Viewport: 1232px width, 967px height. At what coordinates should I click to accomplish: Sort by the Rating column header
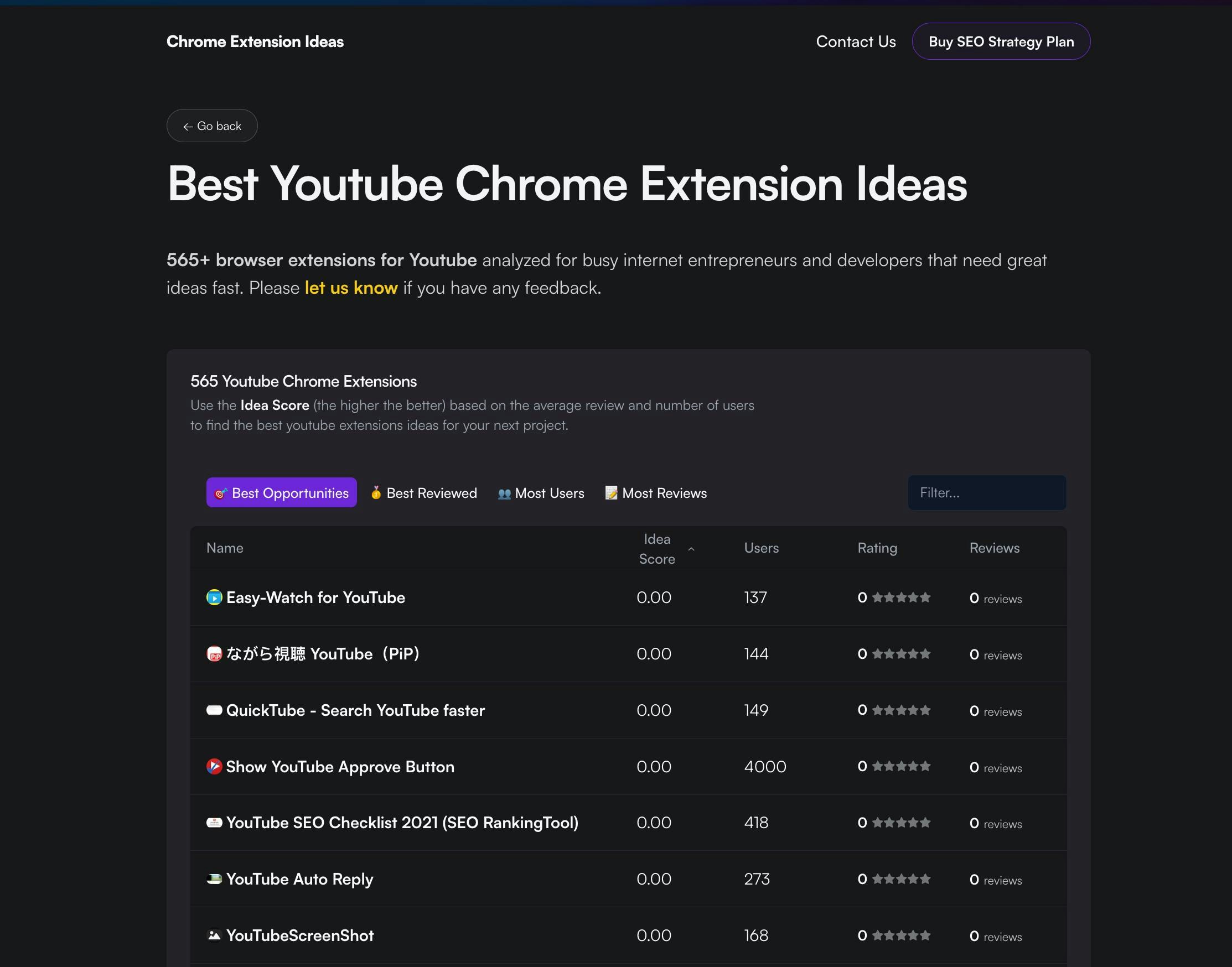coord(877,548)
